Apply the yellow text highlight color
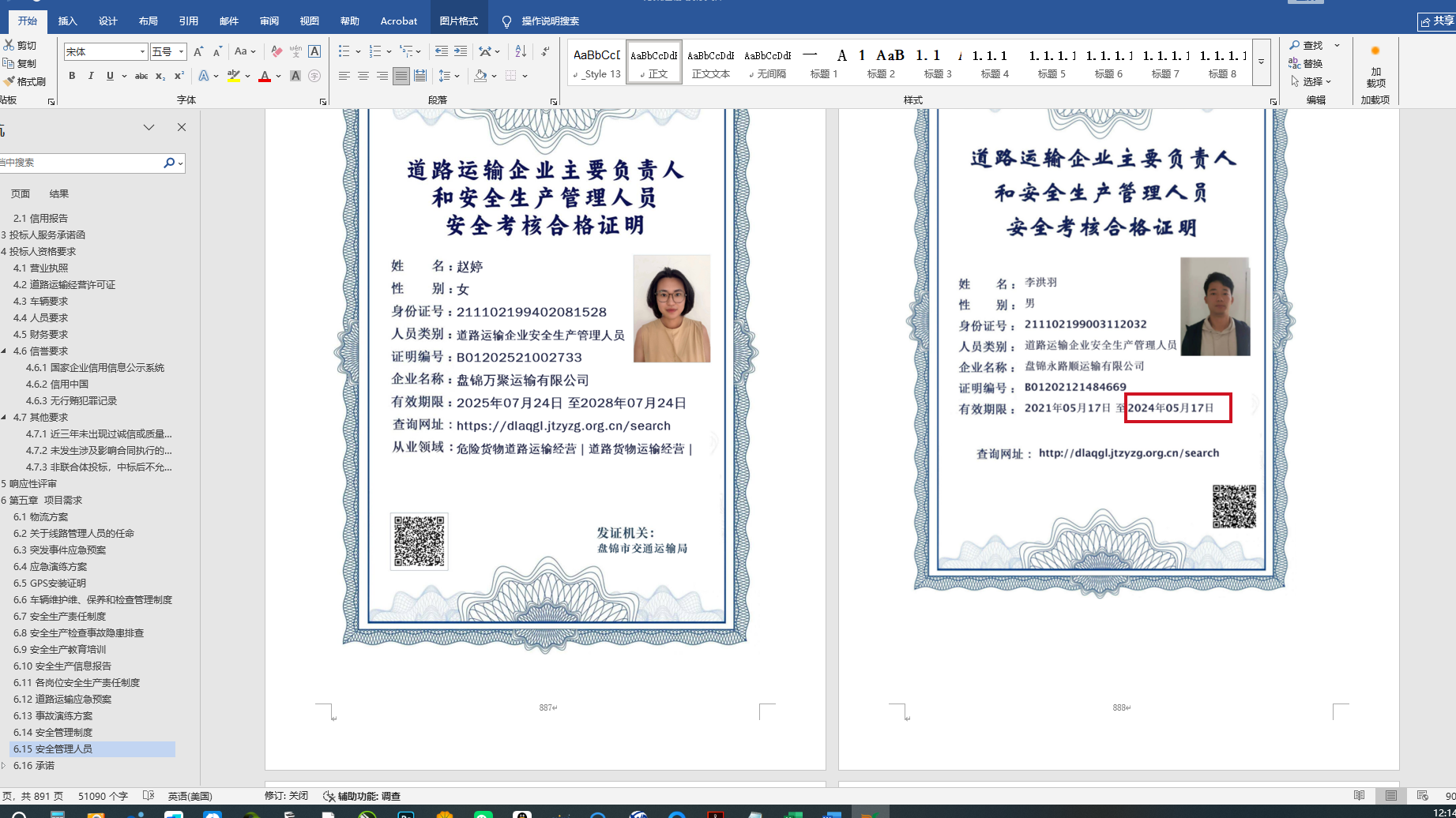The height and width of the screenshot is (818, 1456). [x=234, y=76]
